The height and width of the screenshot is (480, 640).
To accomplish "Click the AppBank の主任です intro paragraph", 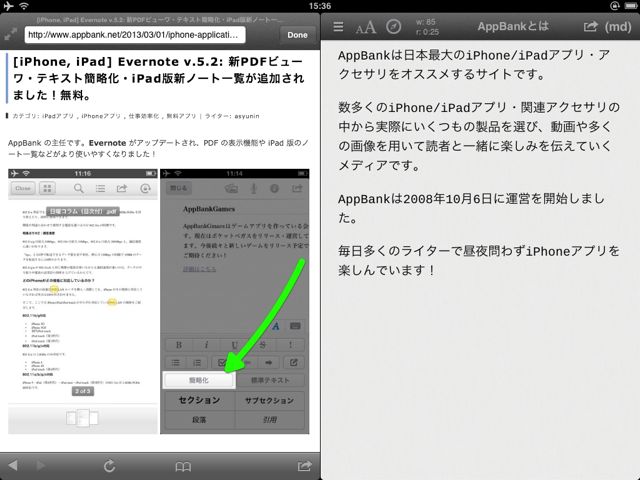I will pyautogui.click(x=158, y=148).
